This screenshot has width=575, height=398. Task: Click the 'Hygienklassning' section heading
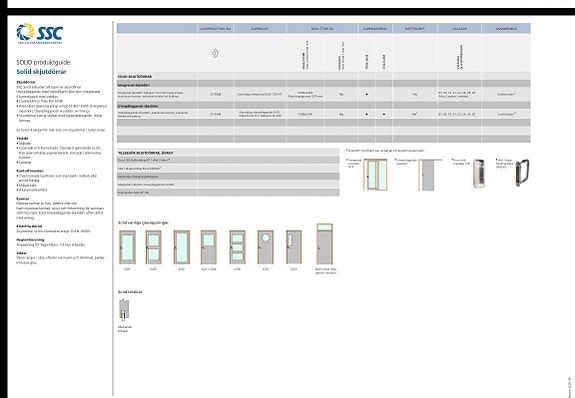30,240
